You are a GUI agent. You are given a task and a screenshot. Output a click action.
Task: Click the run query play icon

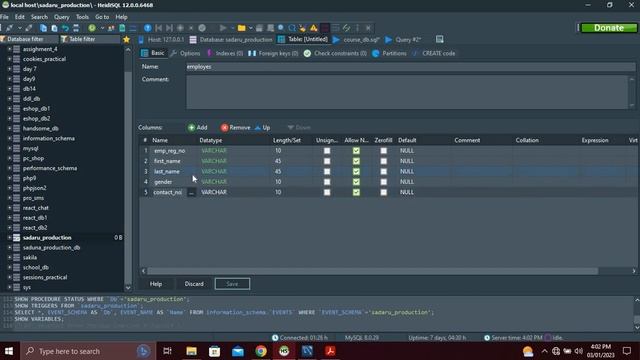tap(223, 28)
